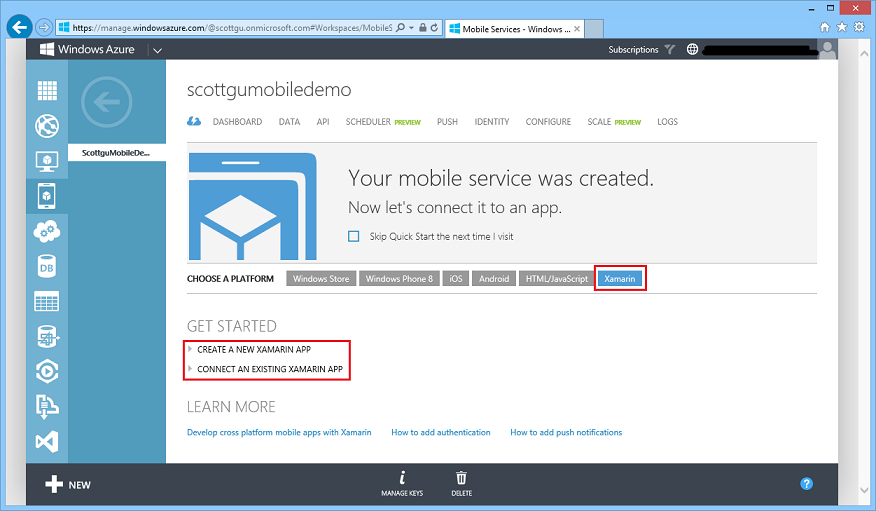Click the browser forward button
This screenshot has width=876, height=511.
click(44, 27)
